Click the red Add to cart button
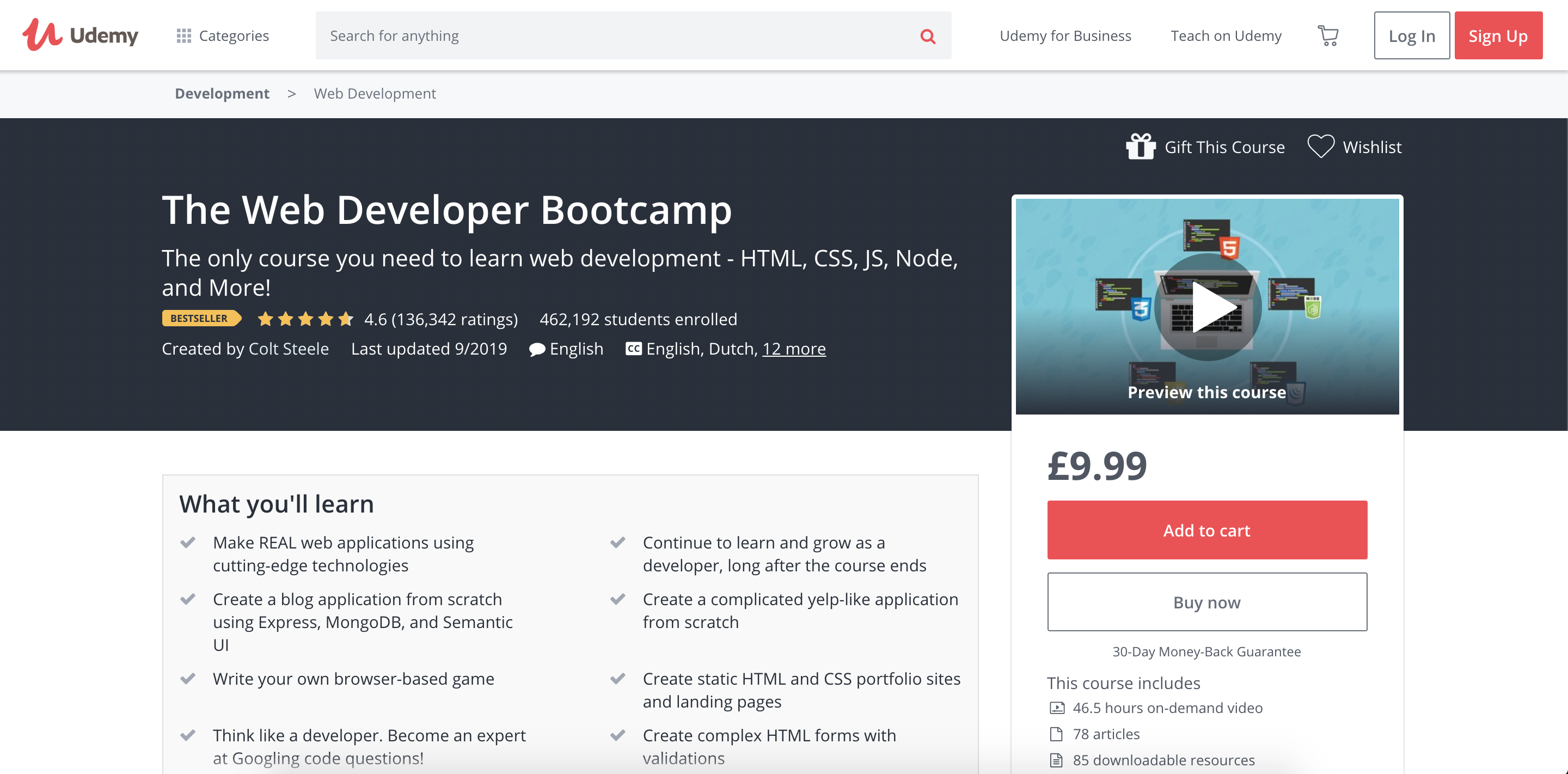1568x774 pixels. coord(1206,530)
